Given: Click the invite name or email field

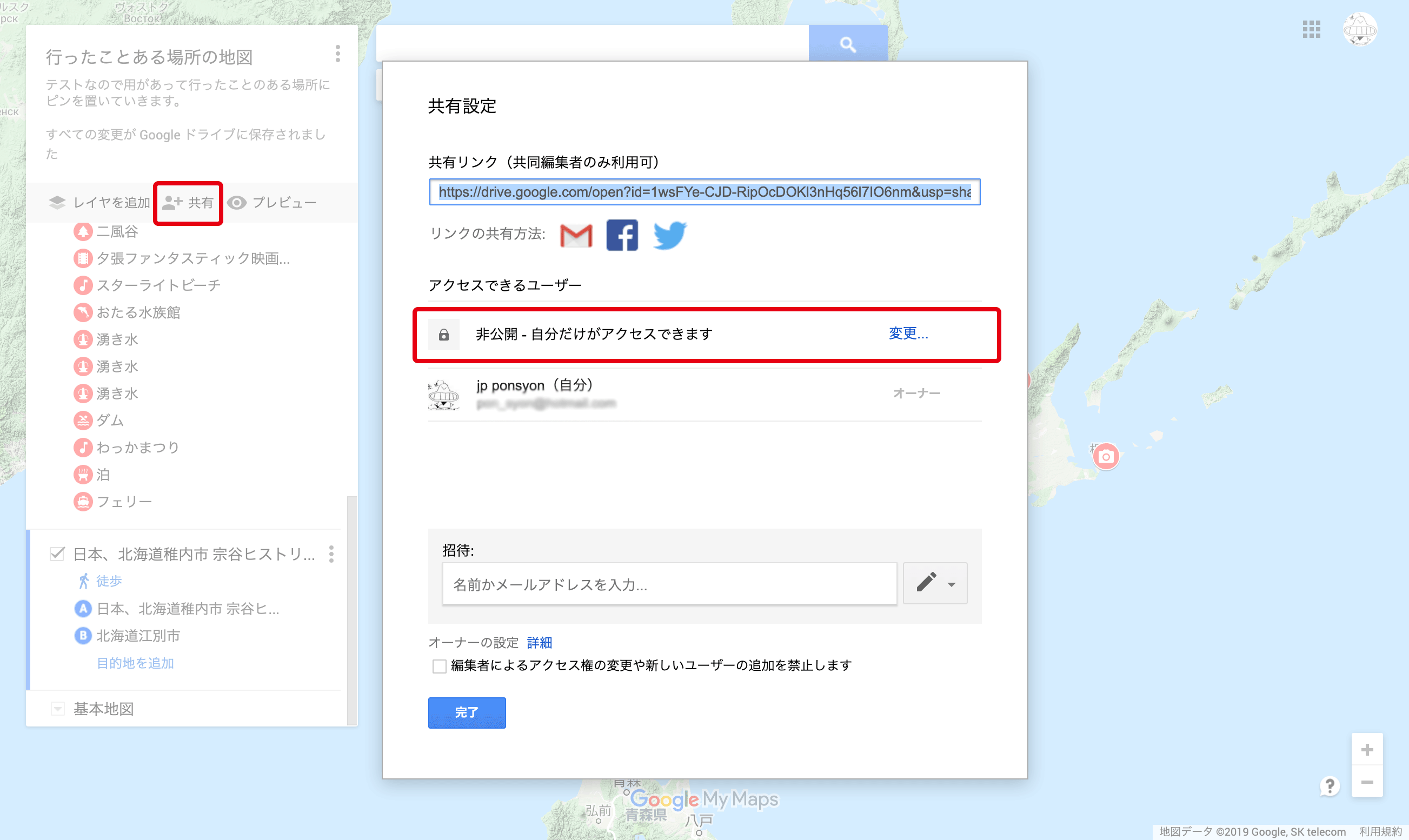Looking at the screenshot, I should click(670, 584).
